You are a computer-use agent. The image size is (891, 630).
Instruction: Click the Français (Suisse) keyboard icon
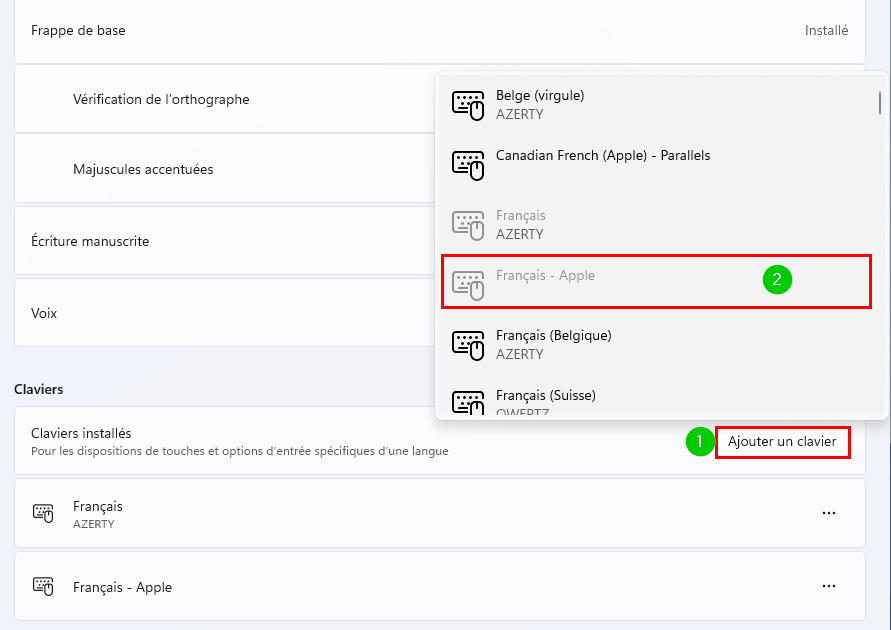point(468,403)
